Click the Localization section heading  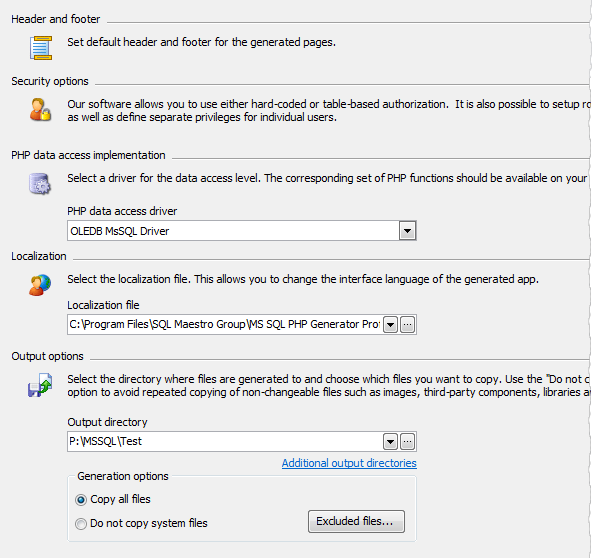click(x=39, y=256)
